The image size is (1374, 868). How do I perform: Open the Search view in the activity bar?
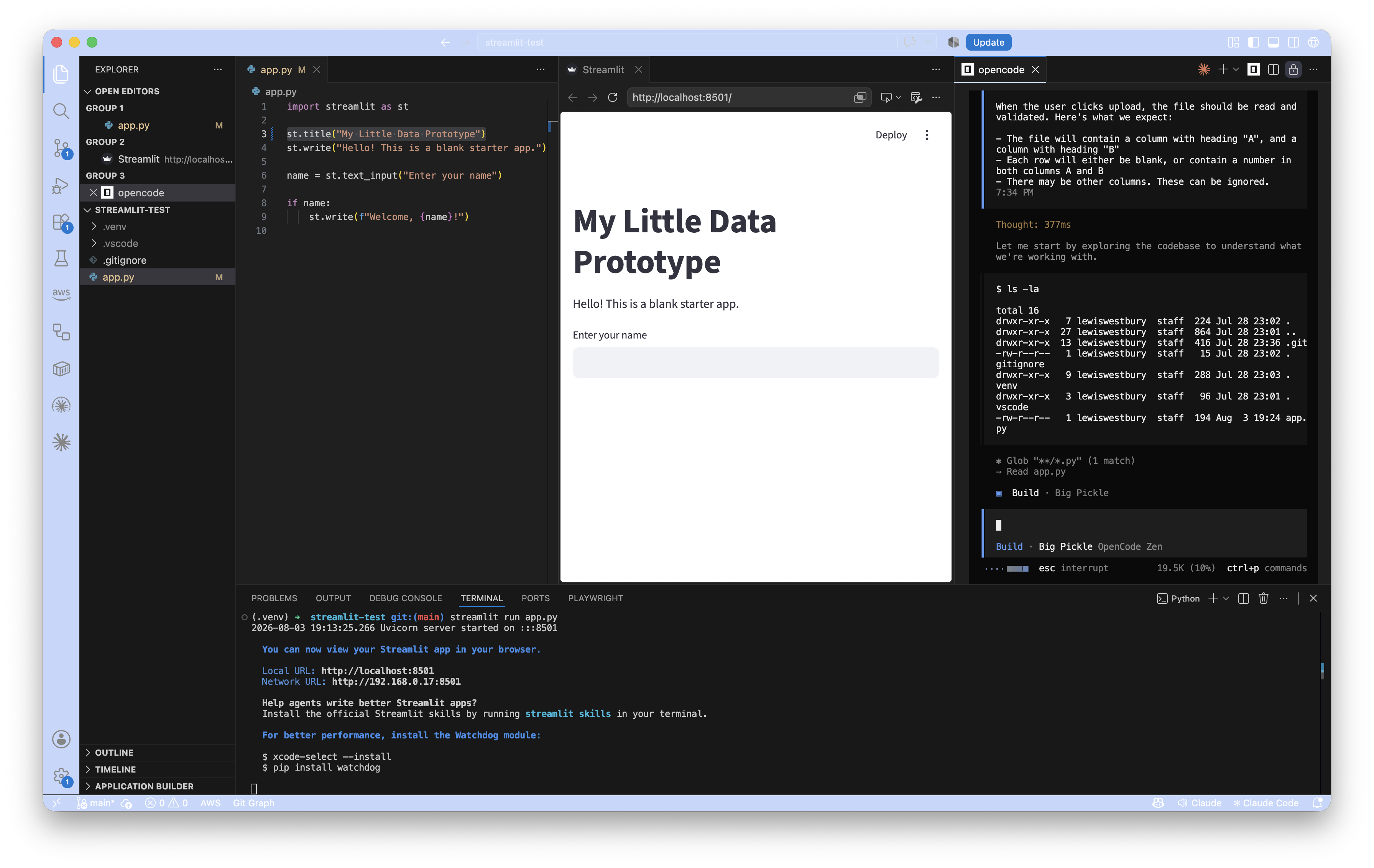[x=61, y=111]
